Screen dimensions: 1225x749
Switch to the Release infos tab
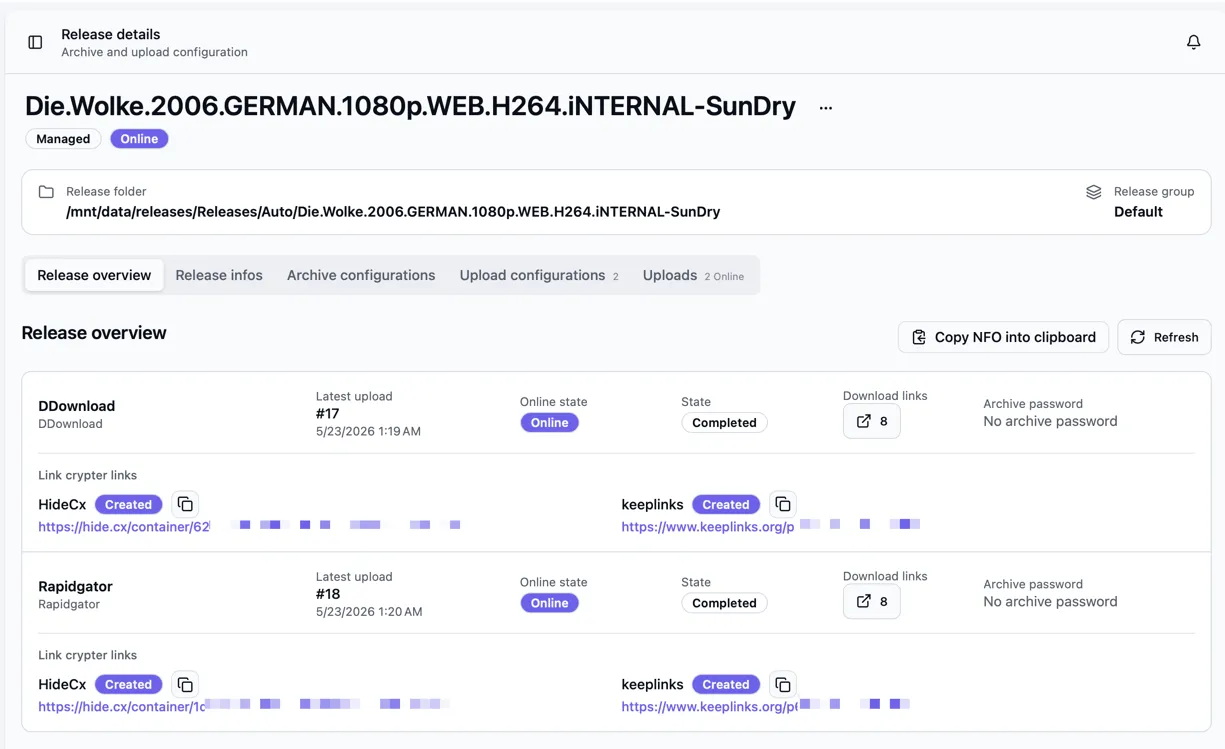219,275
